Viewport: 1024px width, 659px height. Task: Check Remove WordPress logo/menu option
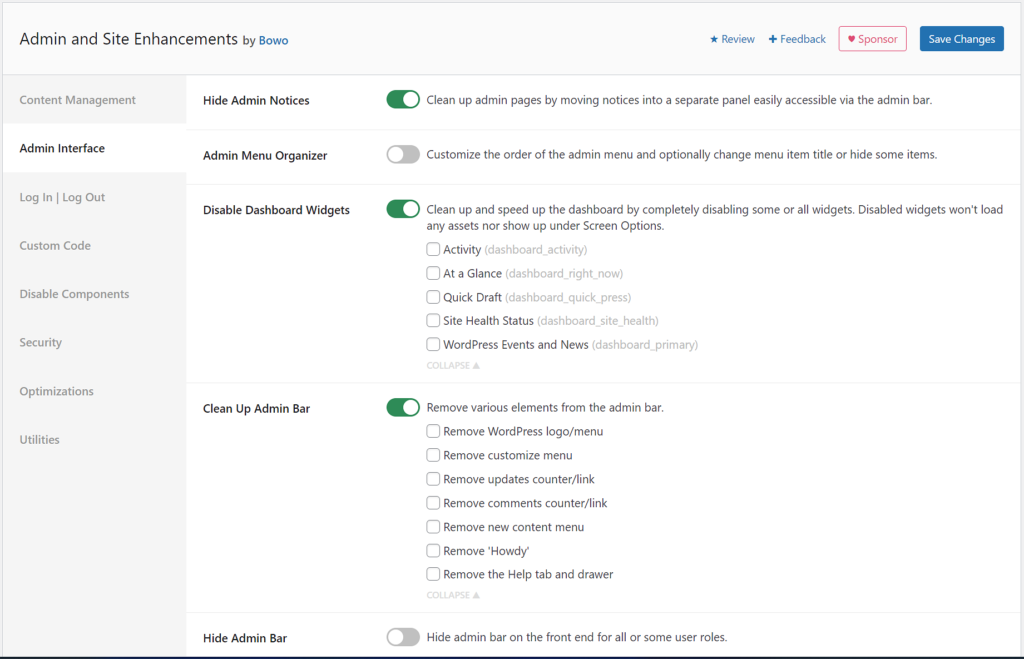pos(433,431)
